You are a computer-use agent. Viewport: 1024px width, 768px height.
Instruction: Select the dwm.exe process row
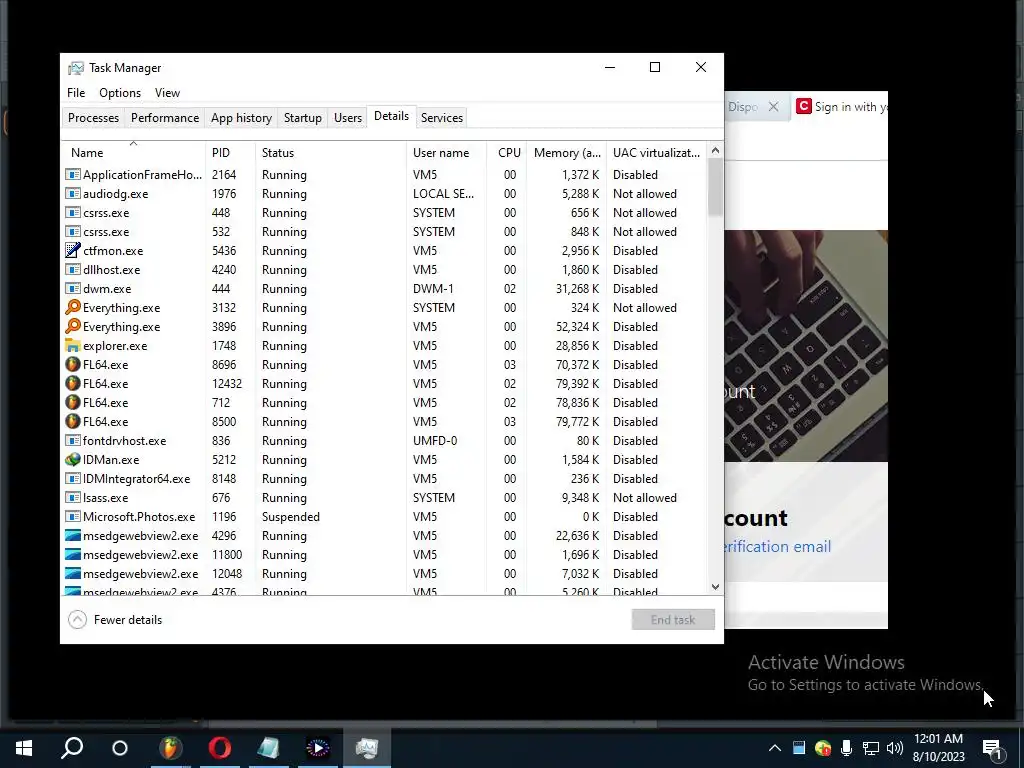tap(385, 289)
